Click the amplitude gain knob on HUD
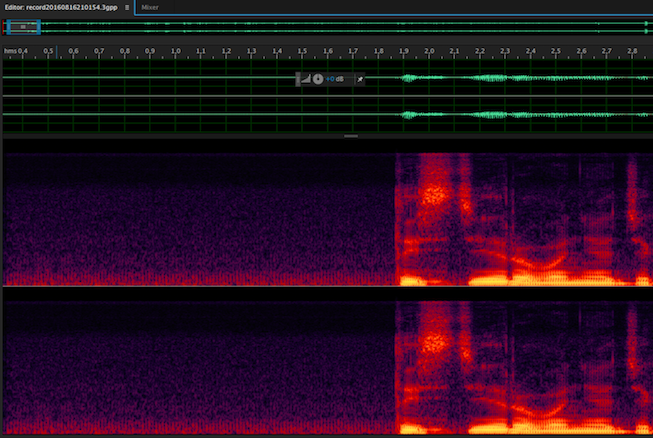Viewport: 653px width, 438px height. pyautogui.click(x=318, y=78)
